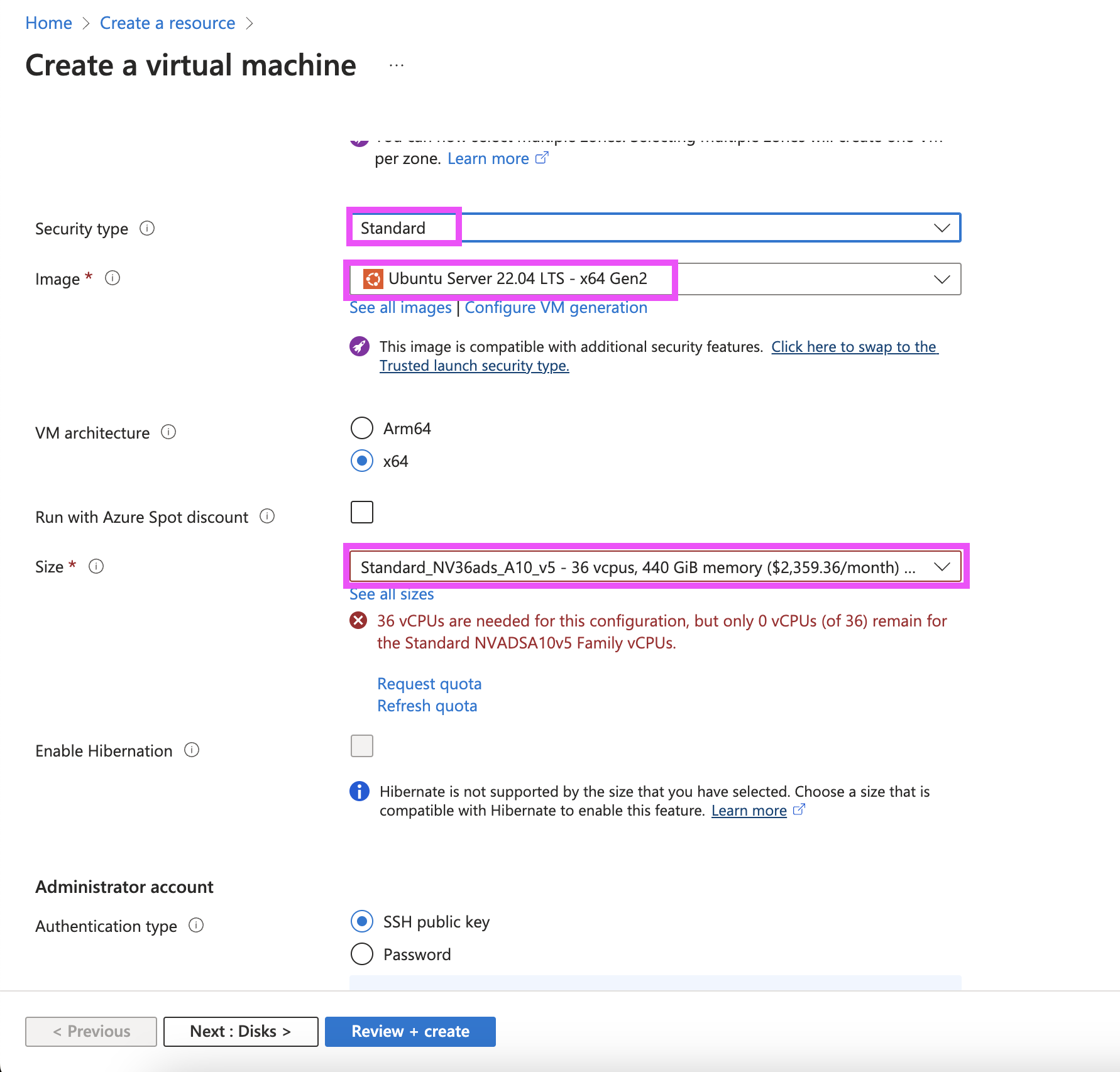Open Learn more link about zones
Screen dimensions: 1120x1072
pos(488,158)
